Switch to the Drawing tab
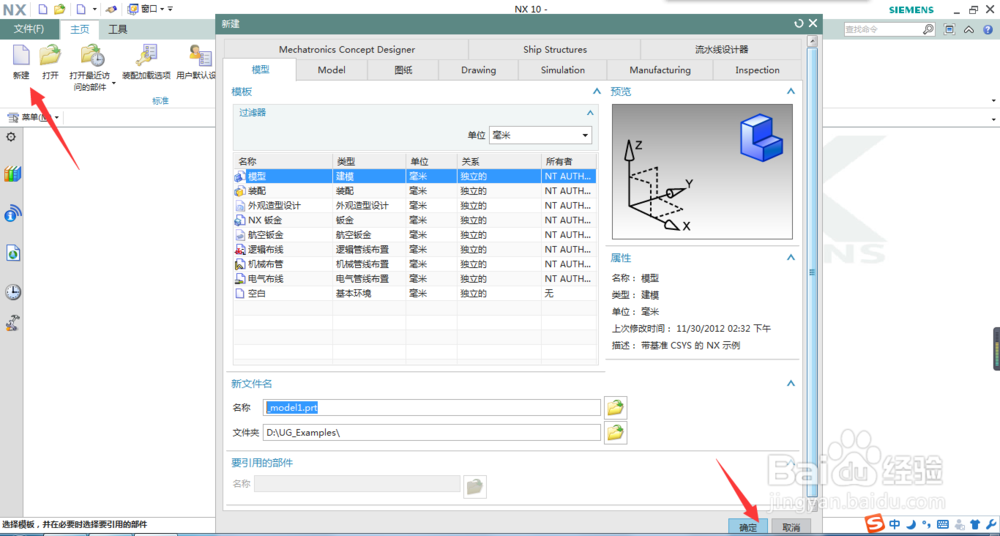The image size is (1000, 536). 478,70
